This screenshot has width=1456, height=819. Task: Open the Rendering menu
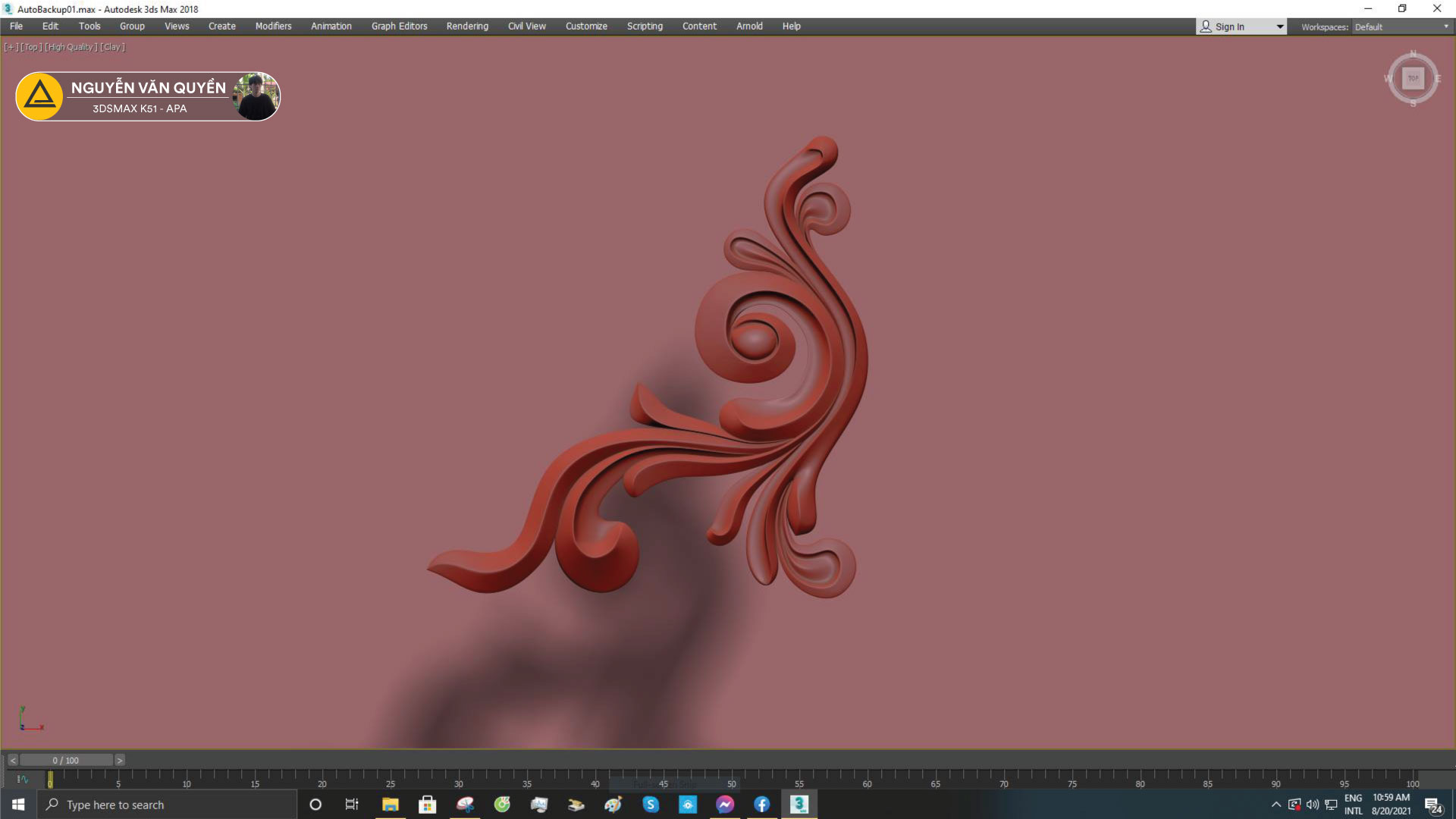point(467,26)
